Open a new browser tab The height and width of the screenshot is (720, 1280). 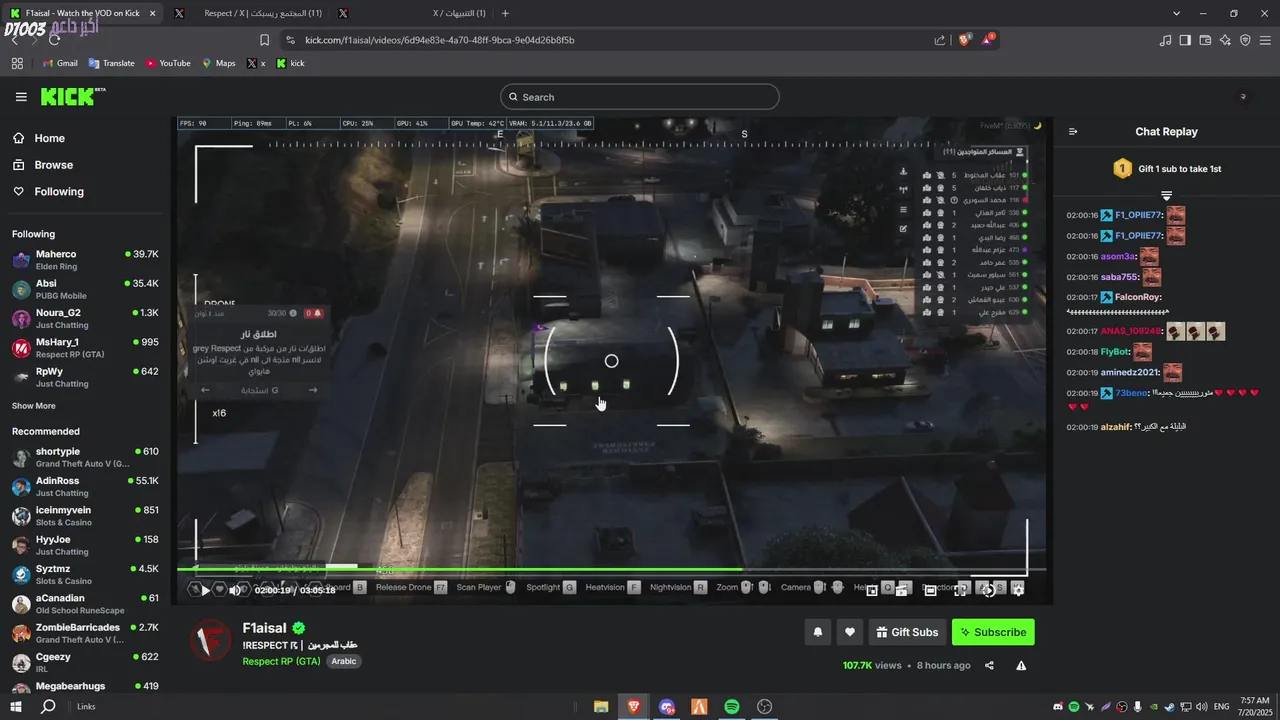tap(505, 13)
